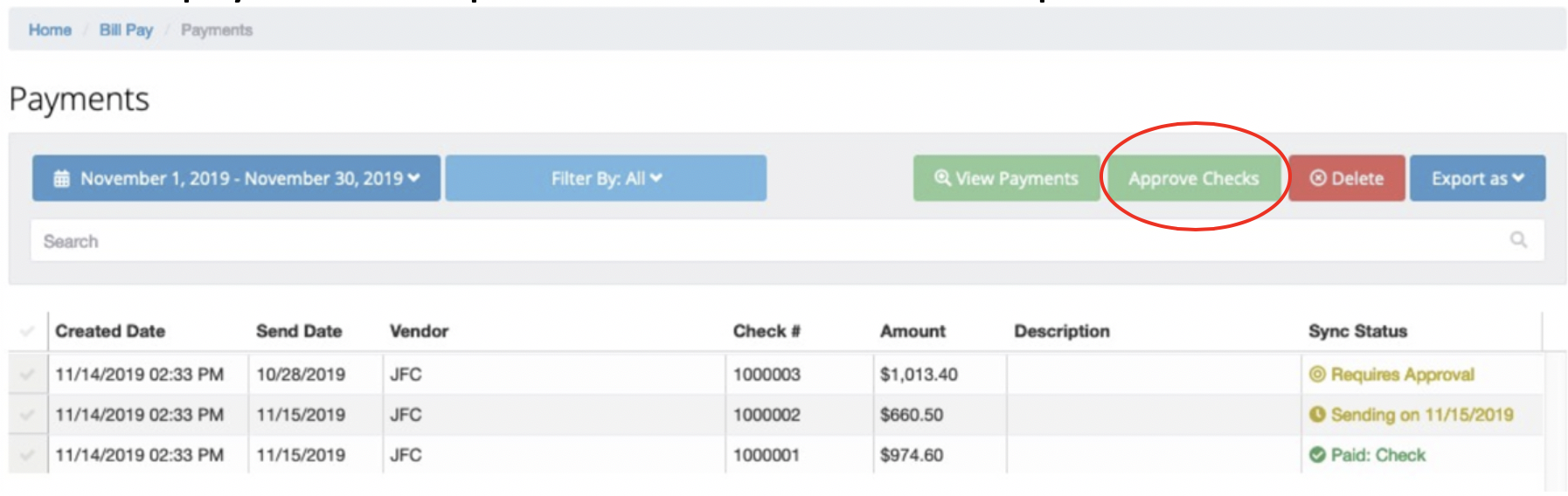Click the Requires Approval status text
Screen dimensions: 1568x496
(x=1403, y=375)
